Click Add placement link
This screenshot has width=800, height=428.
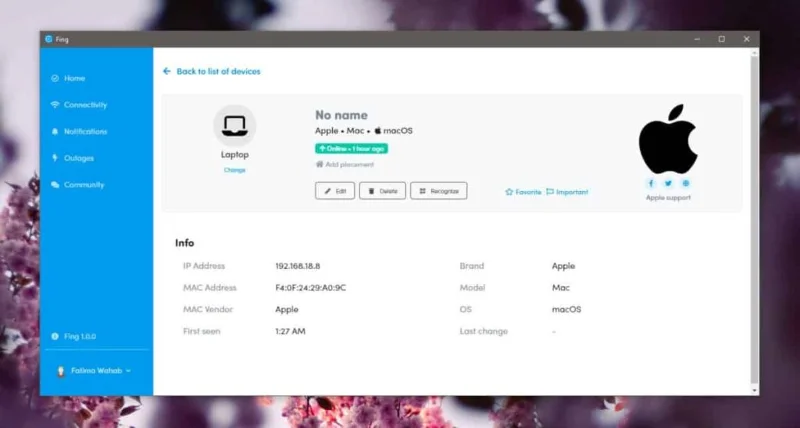(345, 165)
